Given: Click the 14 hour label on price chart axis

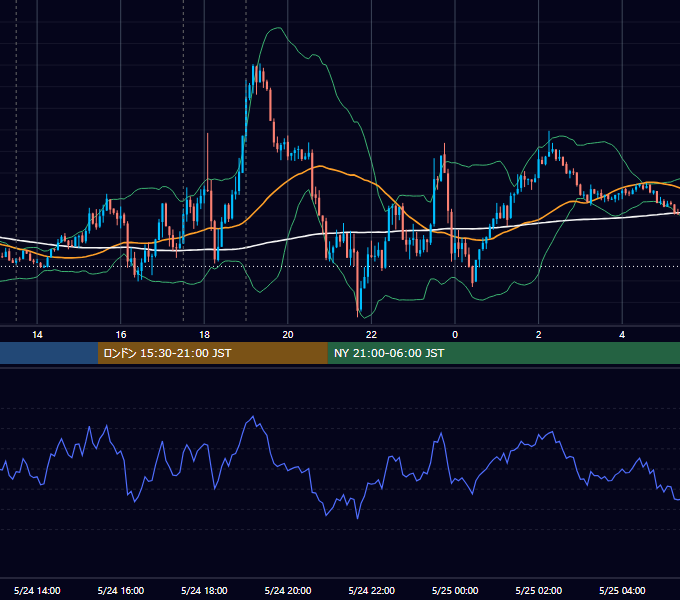Looking at the screenshot, I should pyautogui.click(x=37, y=335).
